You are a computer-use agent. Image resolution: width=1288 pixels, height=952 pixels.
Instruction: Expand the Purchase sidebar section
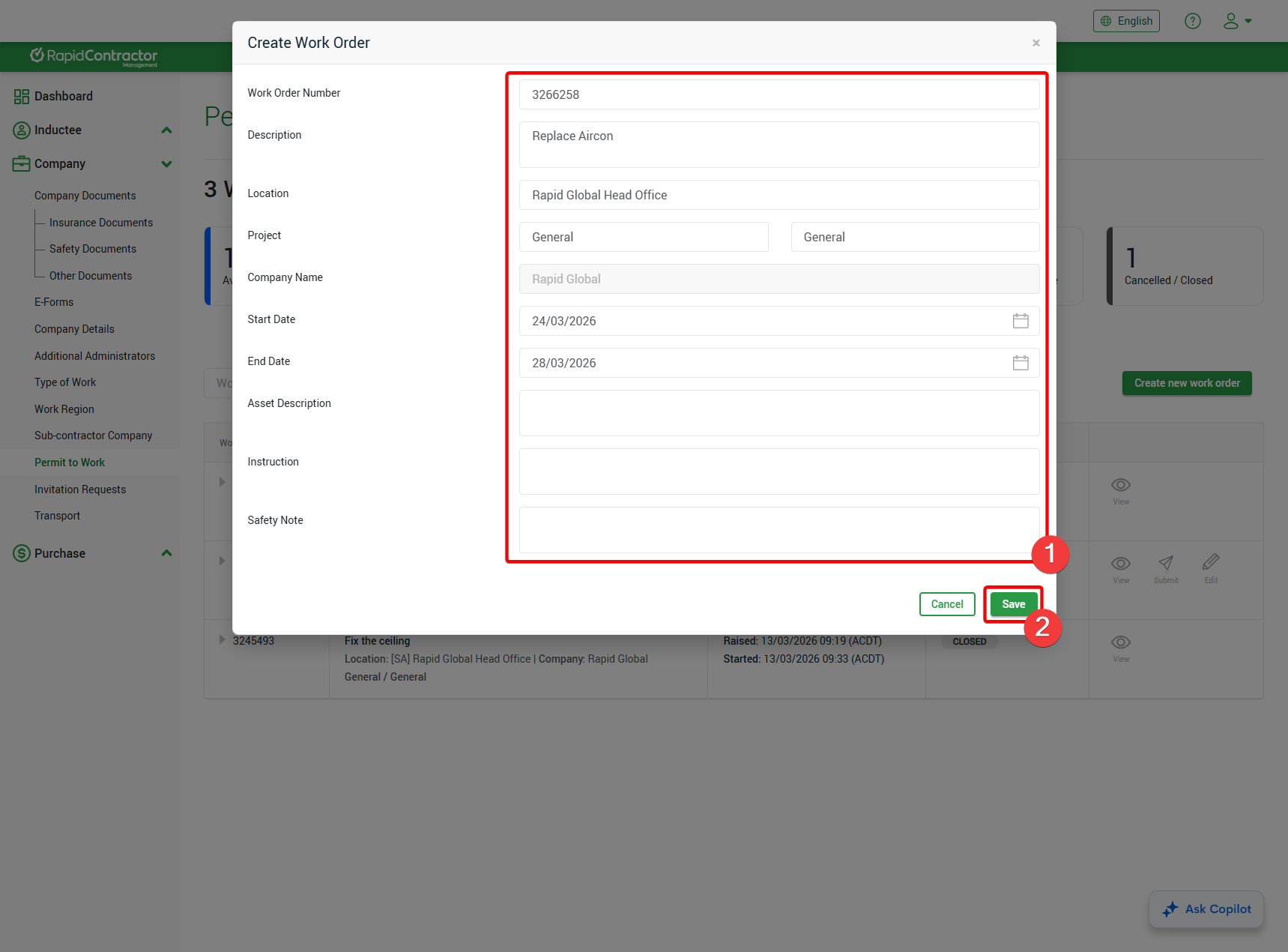(x=166, y=553)
